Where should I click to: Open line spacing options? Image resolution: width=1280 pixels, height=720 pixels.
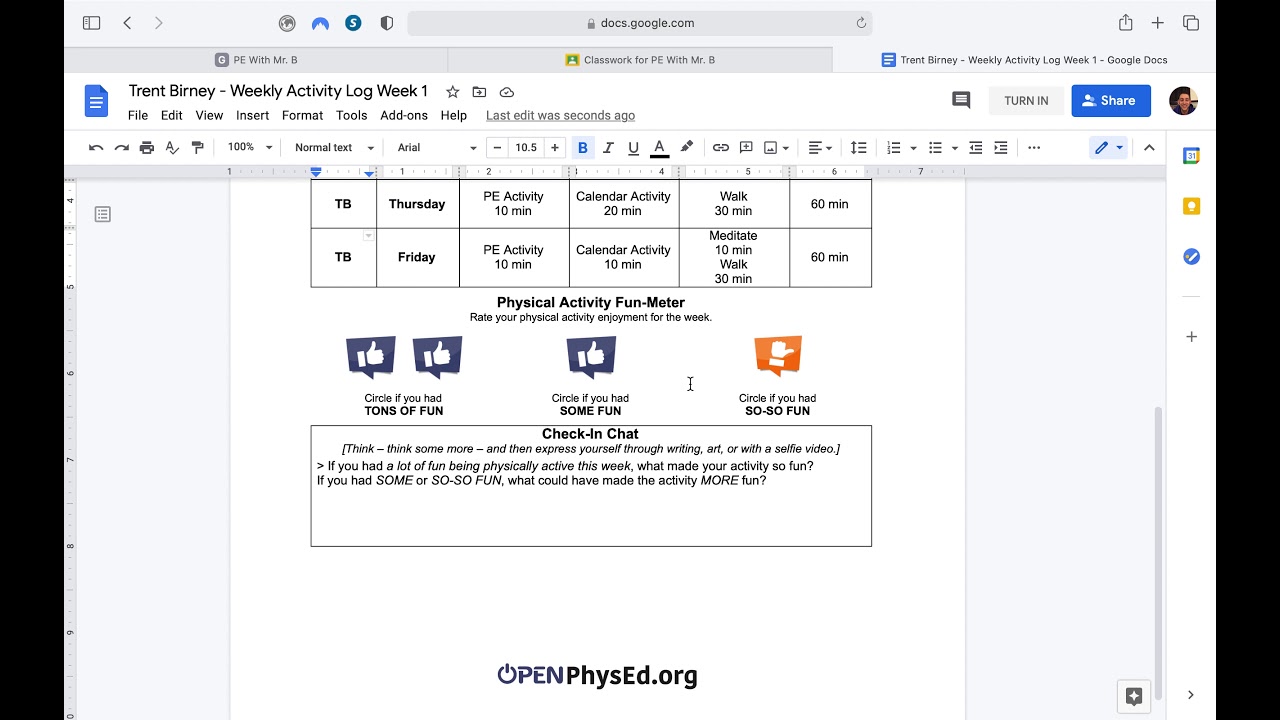(858, 148)
